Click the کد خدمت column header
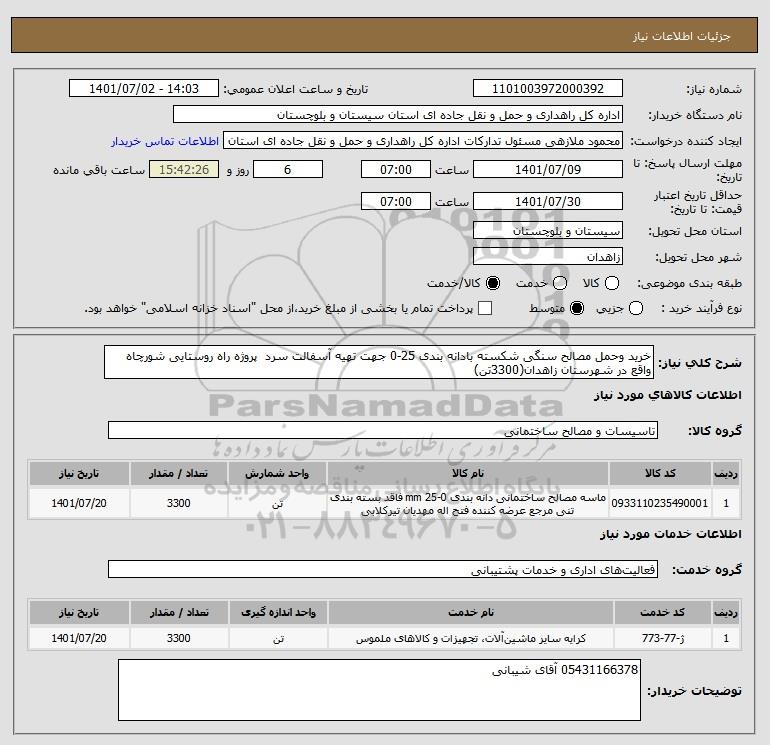Image resolution: width=770 pixels, height=745 pixels. click(x=662, y=612)
